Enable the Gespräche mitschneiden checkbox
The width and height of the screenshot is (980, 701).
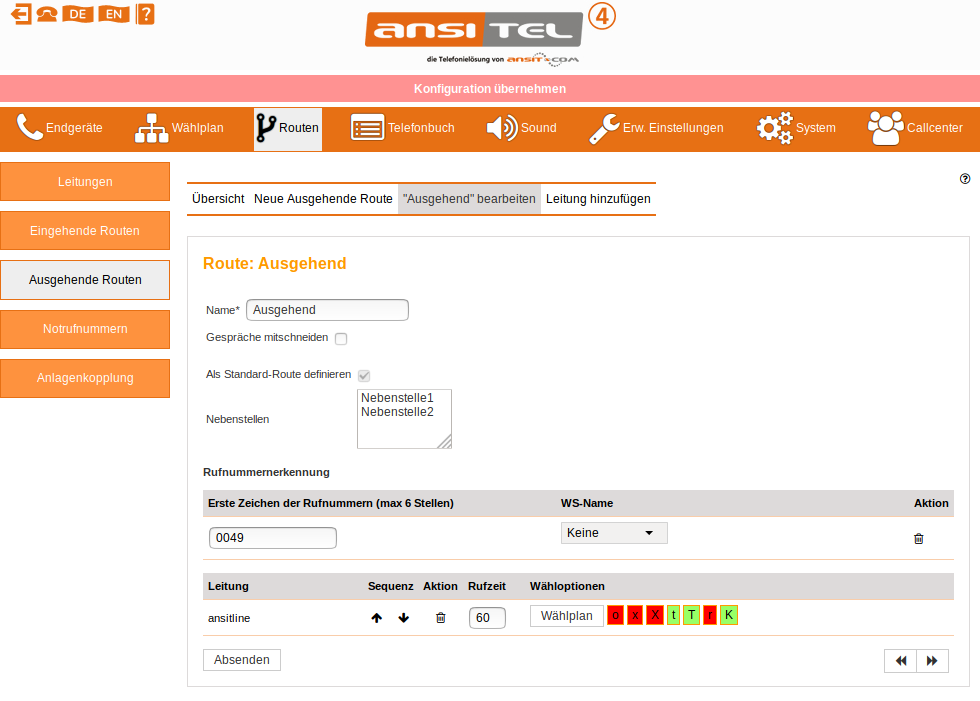point(341,339)
